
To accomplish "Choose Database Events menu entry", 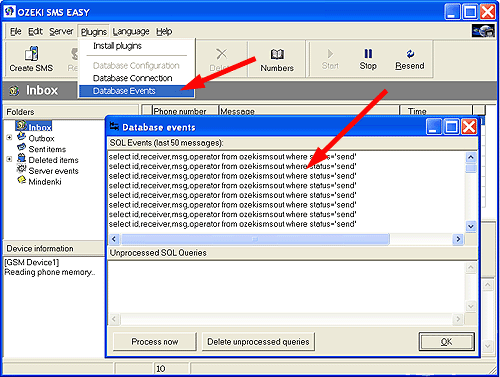I will 137,91.
